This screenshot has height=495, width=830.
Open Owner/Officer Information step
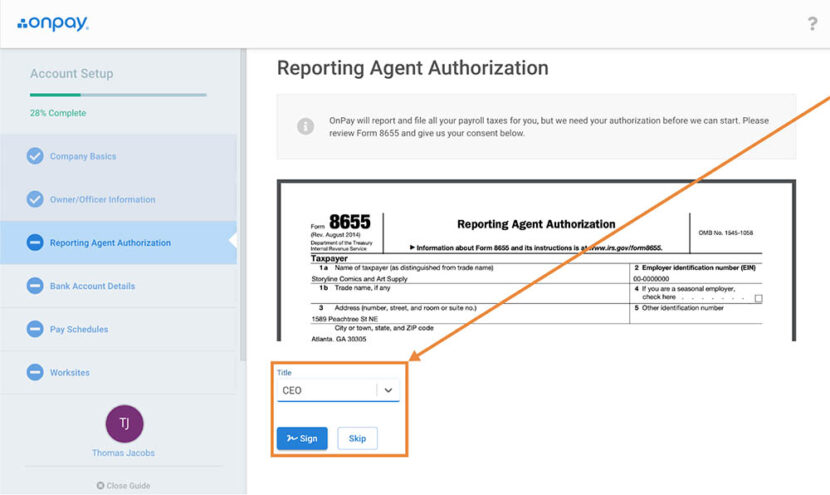(102, 199)
